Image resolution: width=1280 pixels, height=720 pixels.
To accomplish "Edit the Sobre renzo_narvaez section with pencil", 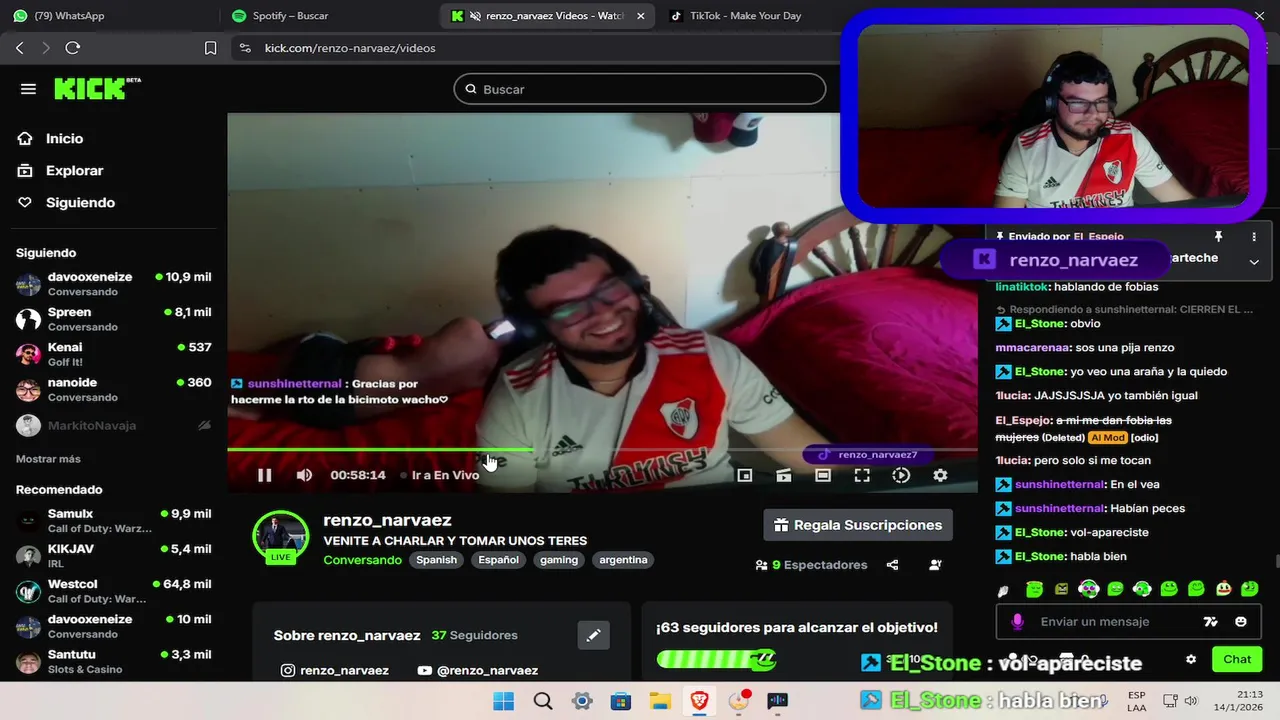I will (x=593, y=635).
